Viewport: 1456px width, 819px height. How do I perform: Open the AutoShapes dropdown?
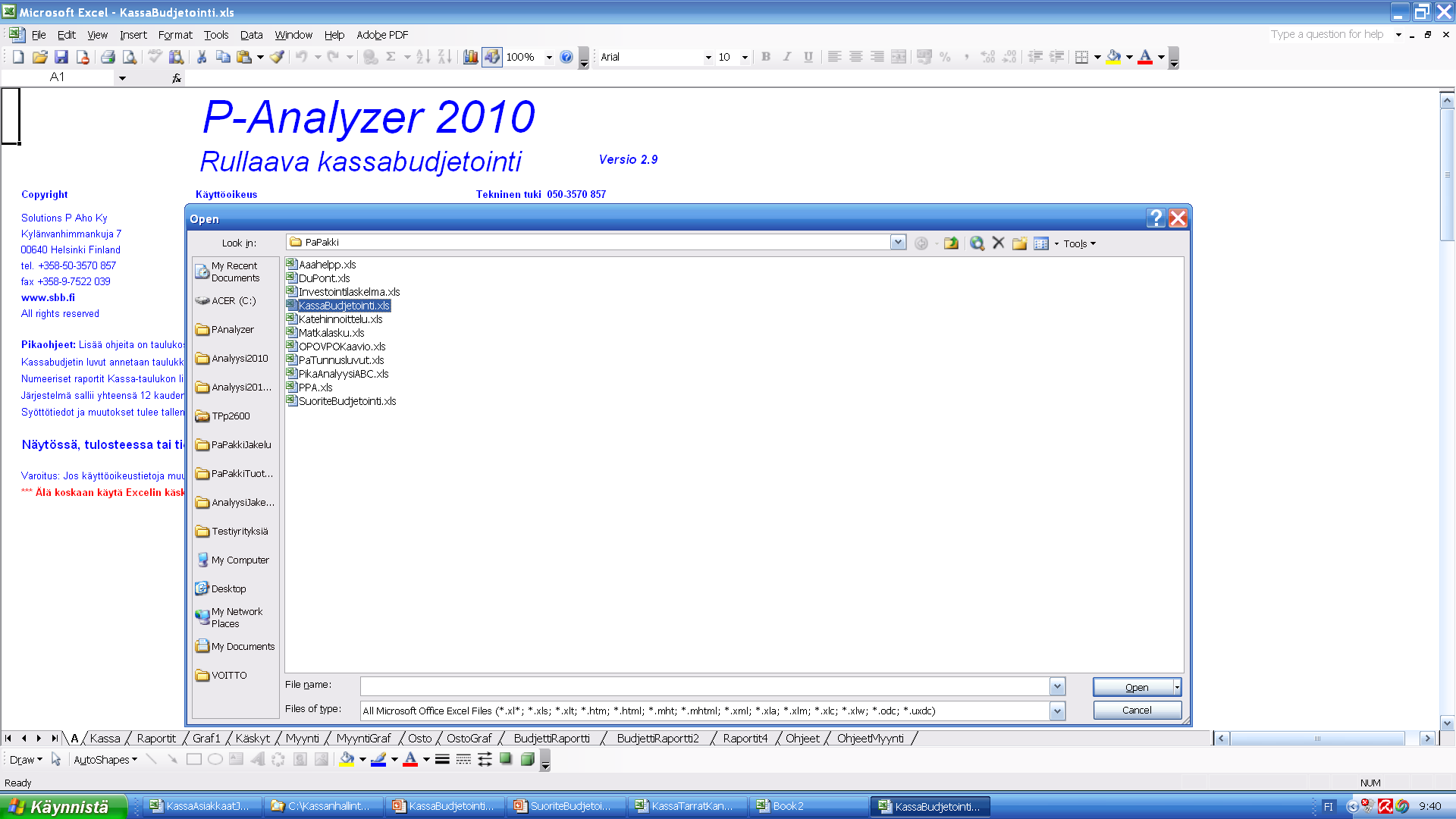105,760
